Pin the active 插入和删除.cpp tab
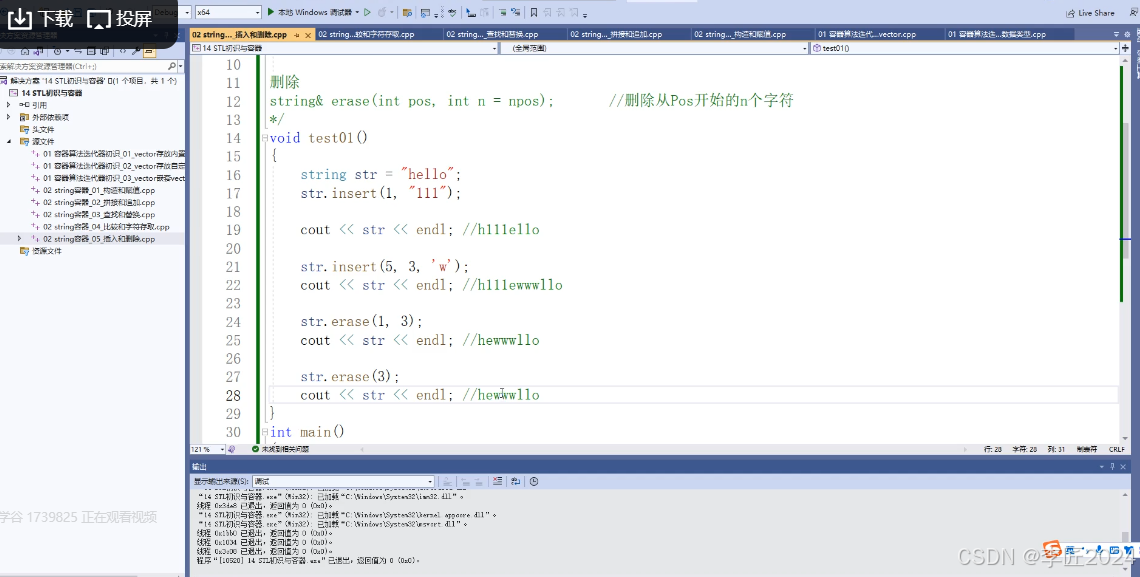Screen dimensions: 1140x577 click(x=297, y=35)
